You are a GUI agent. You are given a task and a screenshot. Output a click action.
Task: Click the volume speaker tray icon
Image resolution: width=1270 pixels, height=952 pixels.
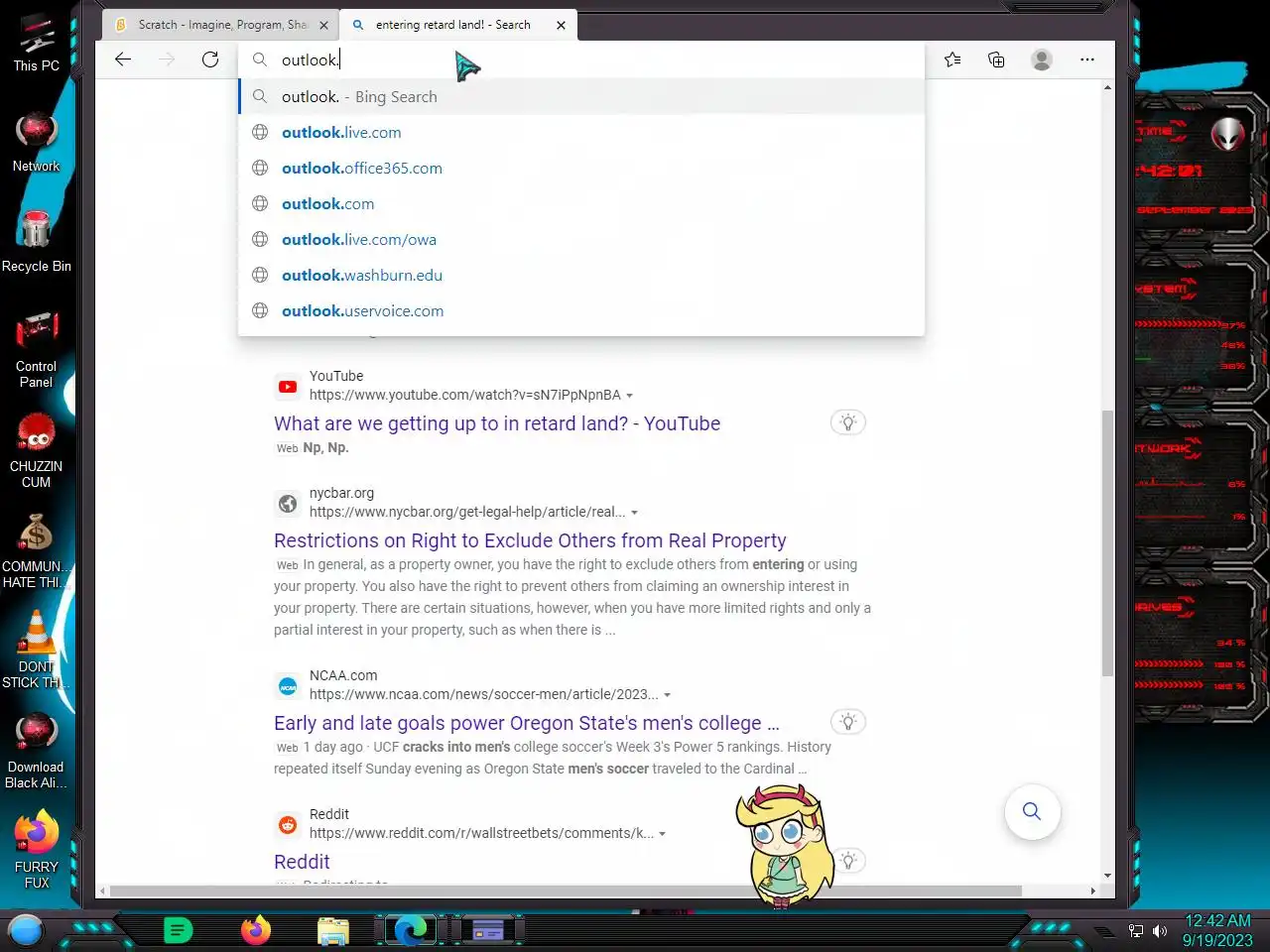(1160, 931)
